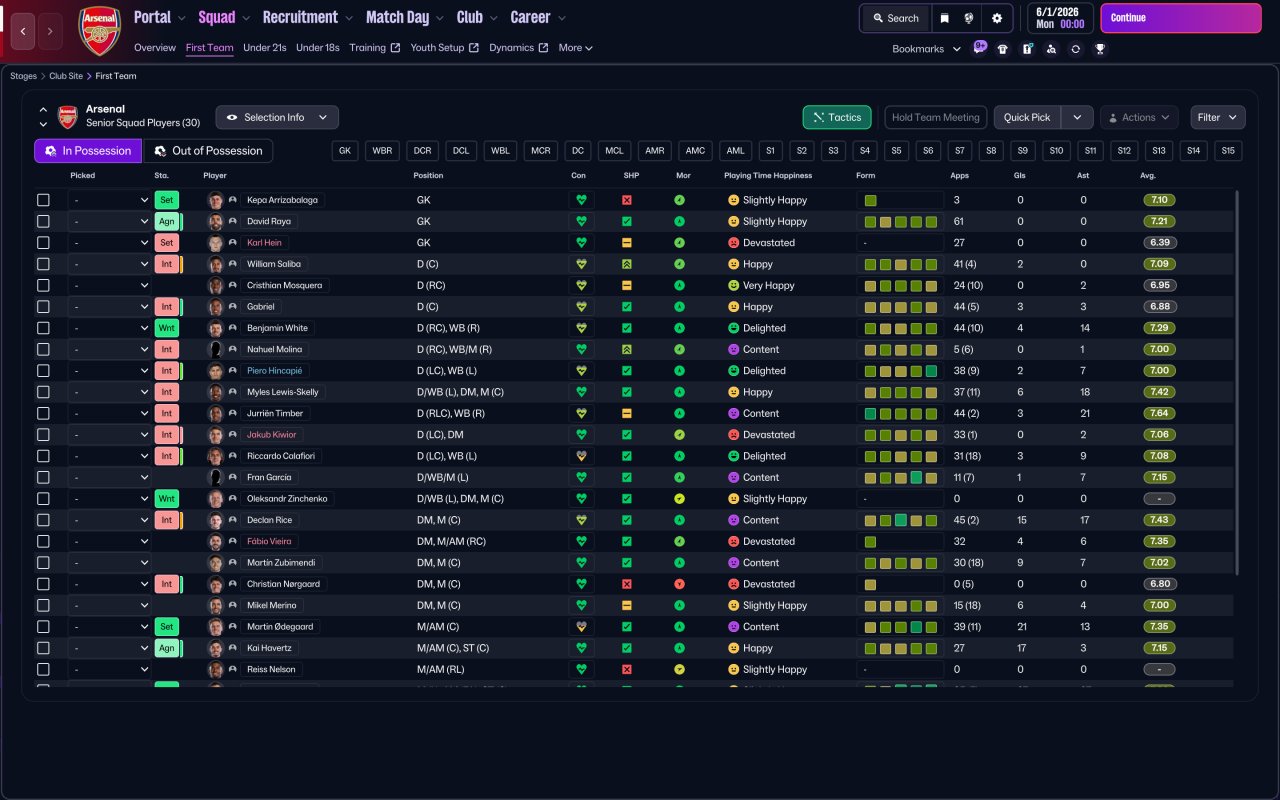Open the Picked dropdown for Gabriel
This screenshot has height=800, width=1280.
click(110, 307)
